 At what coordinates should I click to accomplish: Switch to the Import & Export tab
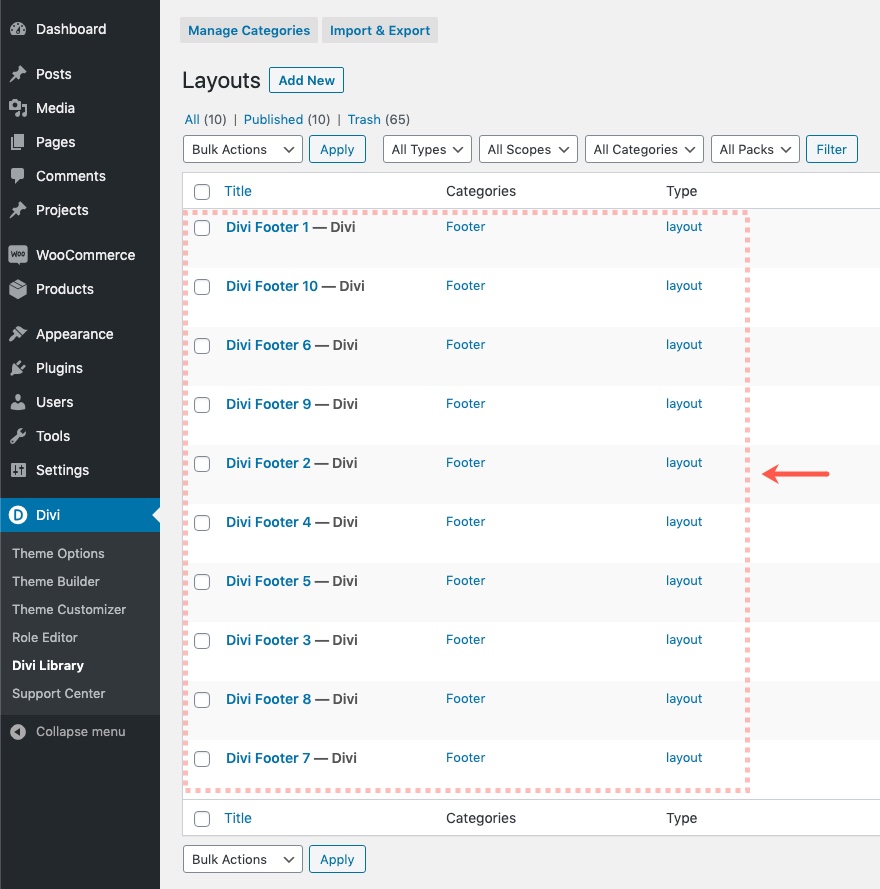pyautogui.click(x=380, y=30)
